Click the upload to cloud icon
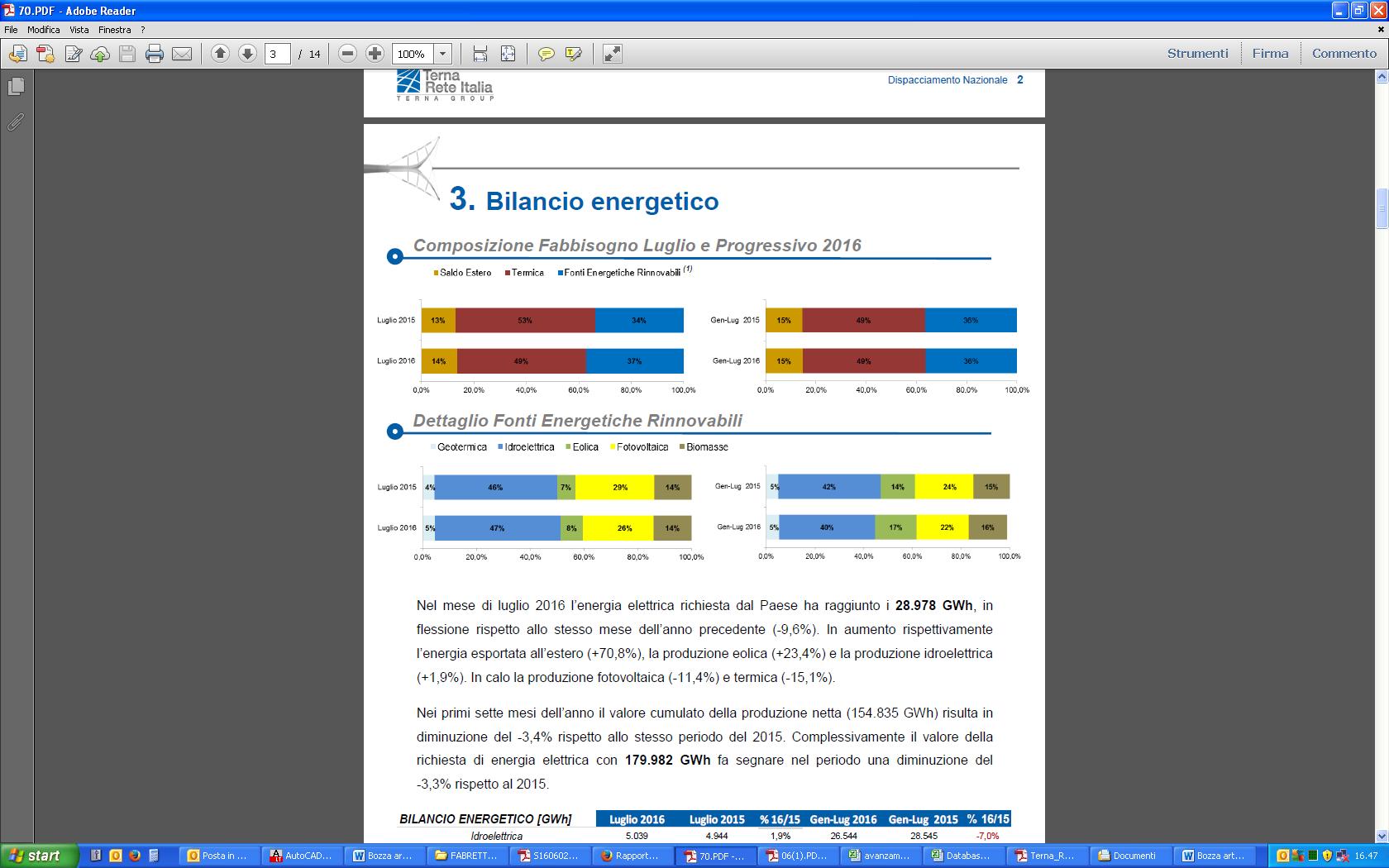 [x=100, y=54]
